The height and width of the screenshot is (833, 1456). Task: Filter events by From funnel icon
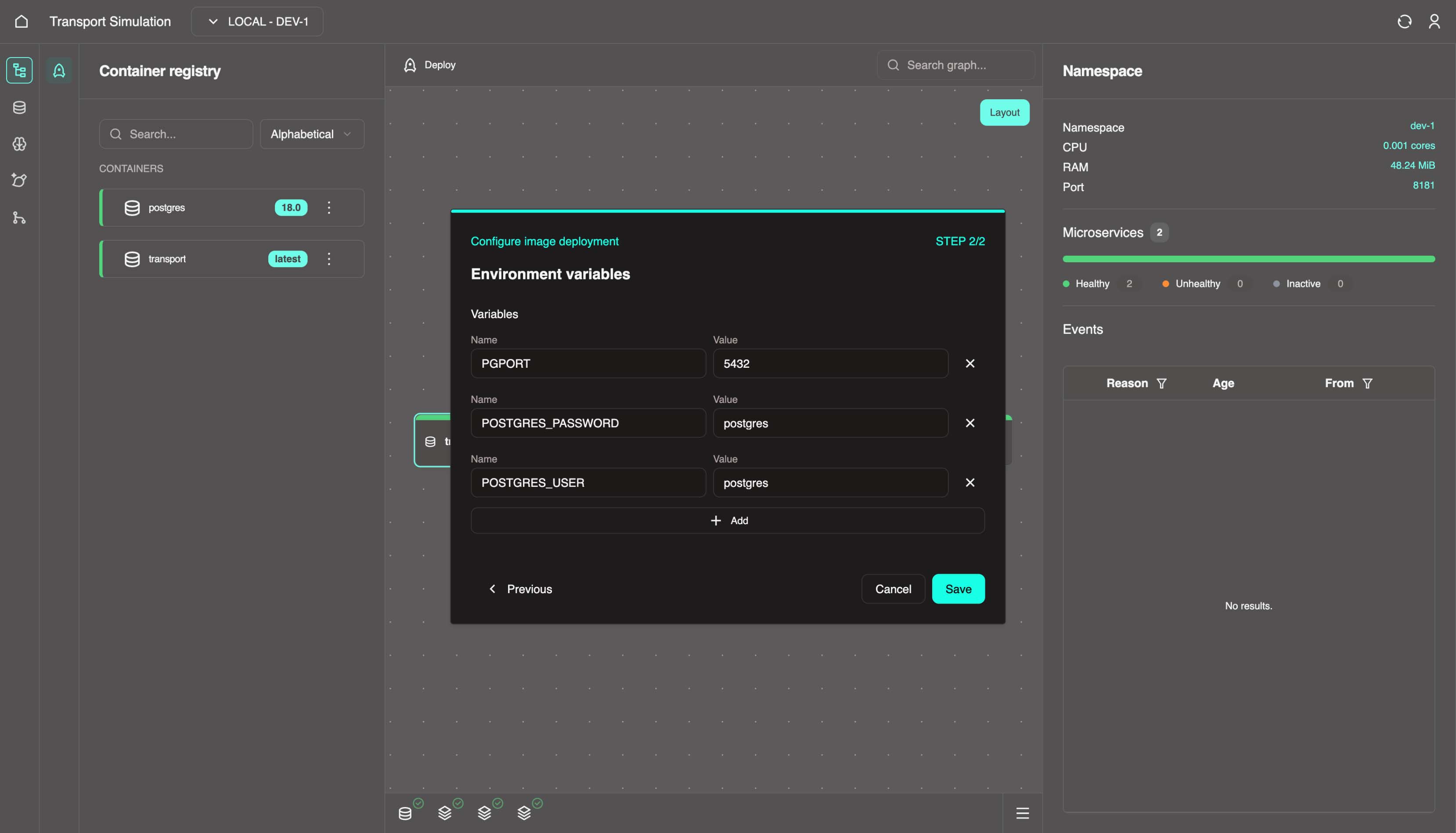(1367, 383)
